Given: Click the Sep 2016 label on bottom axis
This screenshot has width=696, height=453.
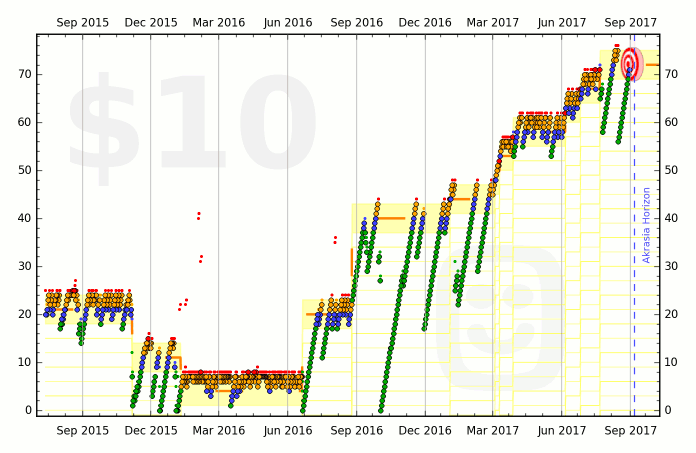Looking at the screenshot, I should coord(356,430).
